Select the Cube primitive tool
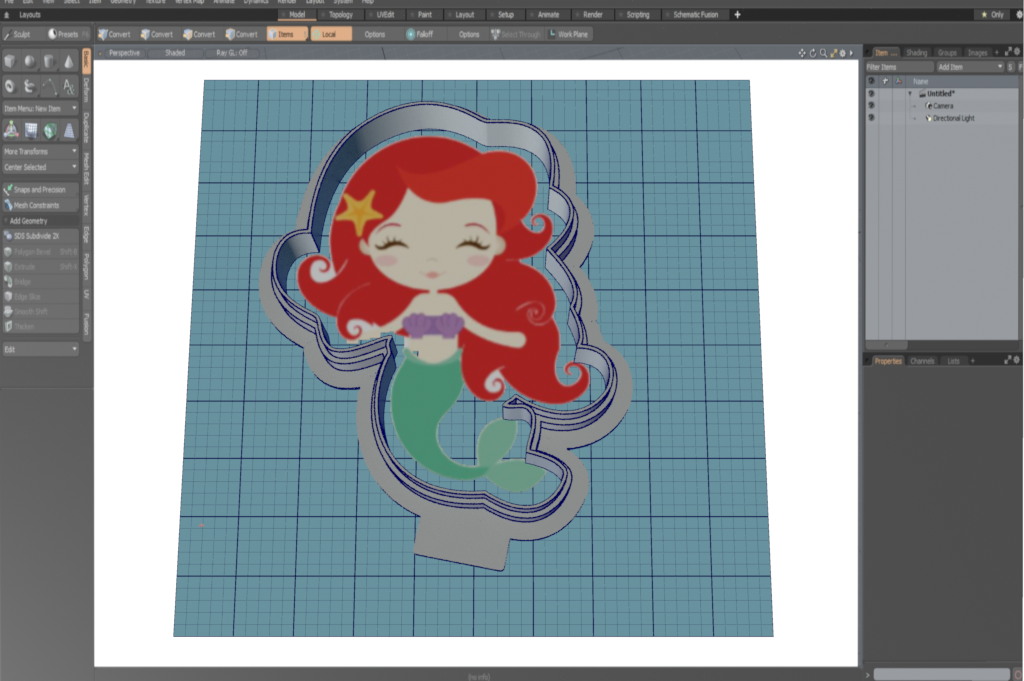Screen dimensions: 1024x681 (x=11, y=62)
